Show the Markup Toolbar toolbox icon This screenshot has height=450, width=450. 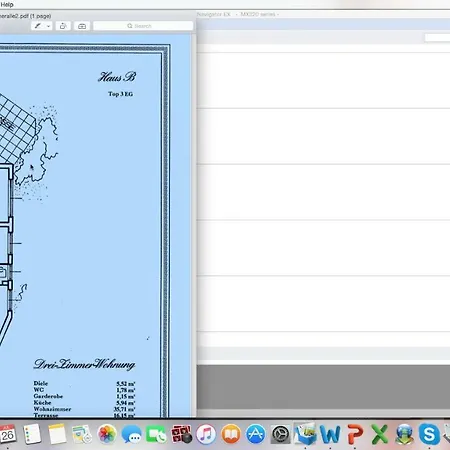[x=82, y=26]
